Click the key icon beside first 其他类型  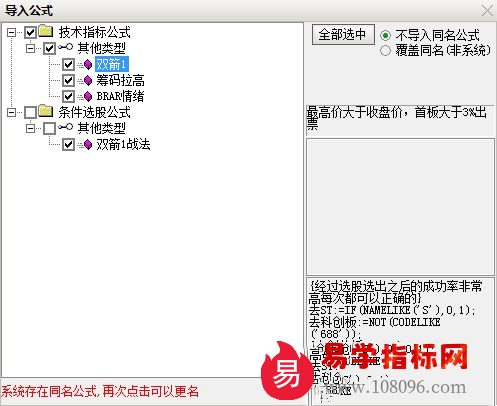pyautogui.click(x=65, y=47)
